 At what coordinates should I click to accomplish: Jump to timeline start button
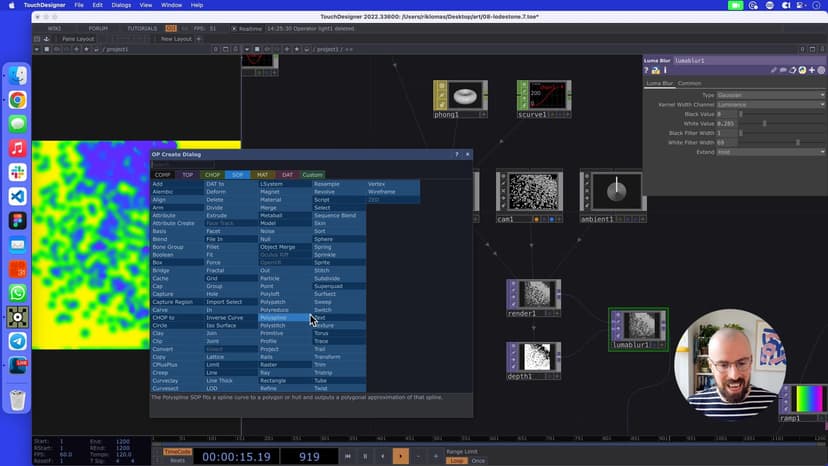[x=347, y=456]
